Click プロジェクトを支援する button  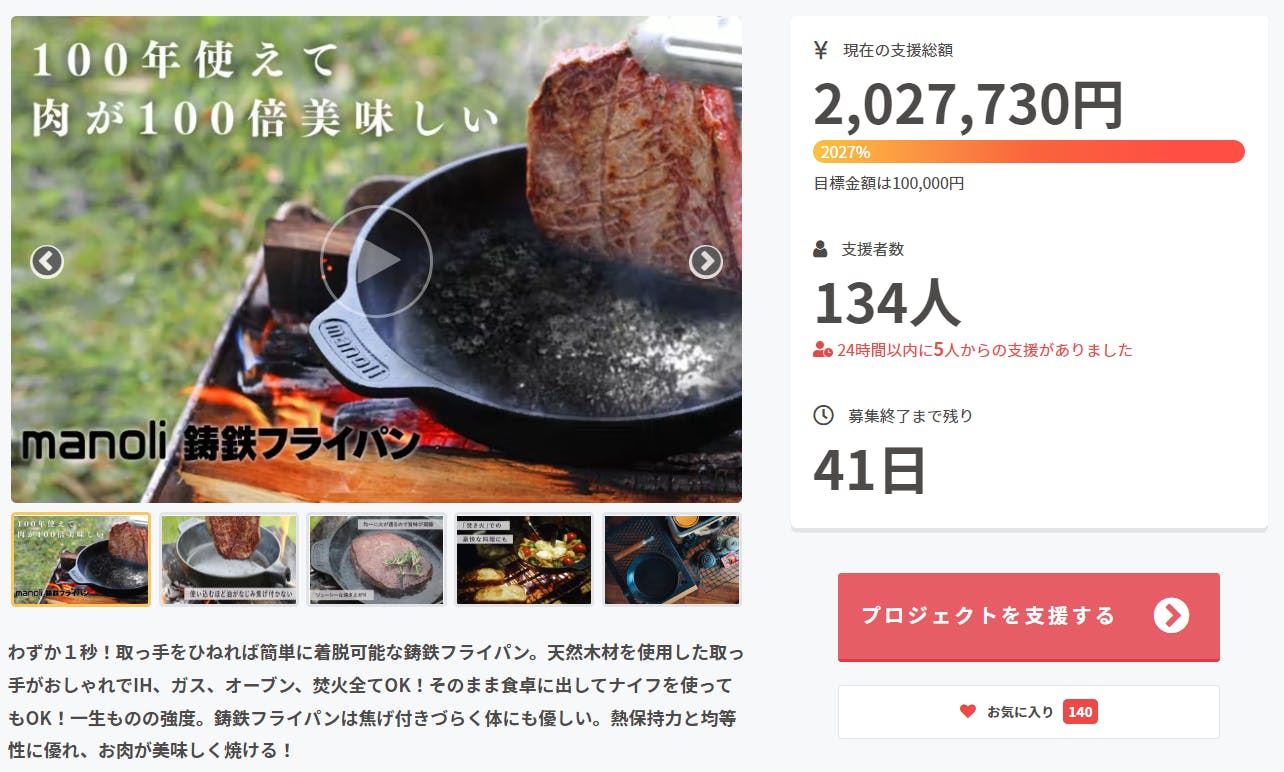[x=1029, y=616]
